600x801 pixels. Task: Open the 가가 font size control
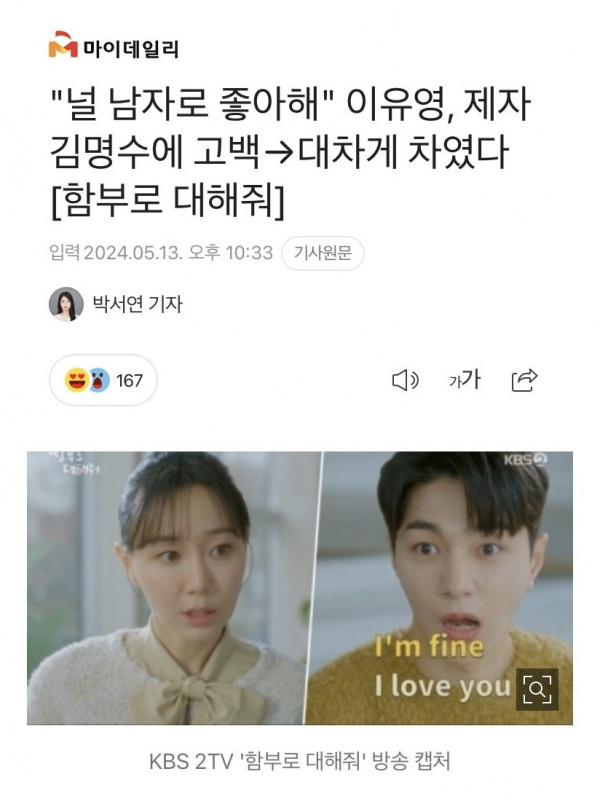coord(465,380)
